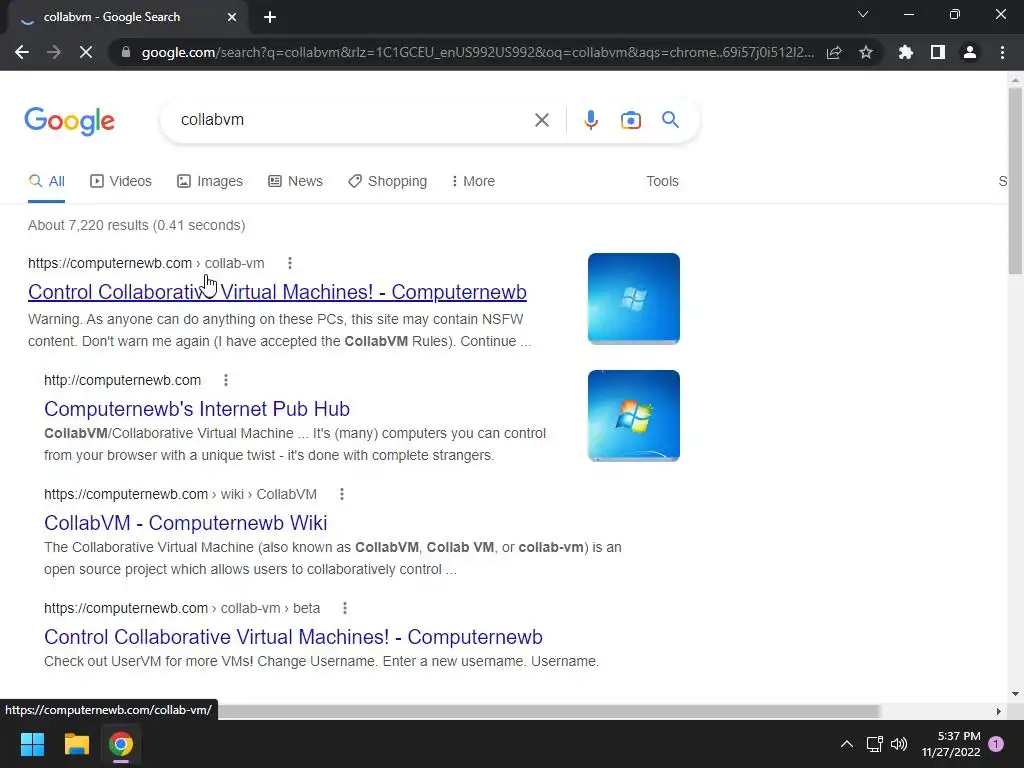Viewport: 1024px width, 768px height.
Task: Open Computernewb's Internet Pub Hub link
Action: click(197, 409)
